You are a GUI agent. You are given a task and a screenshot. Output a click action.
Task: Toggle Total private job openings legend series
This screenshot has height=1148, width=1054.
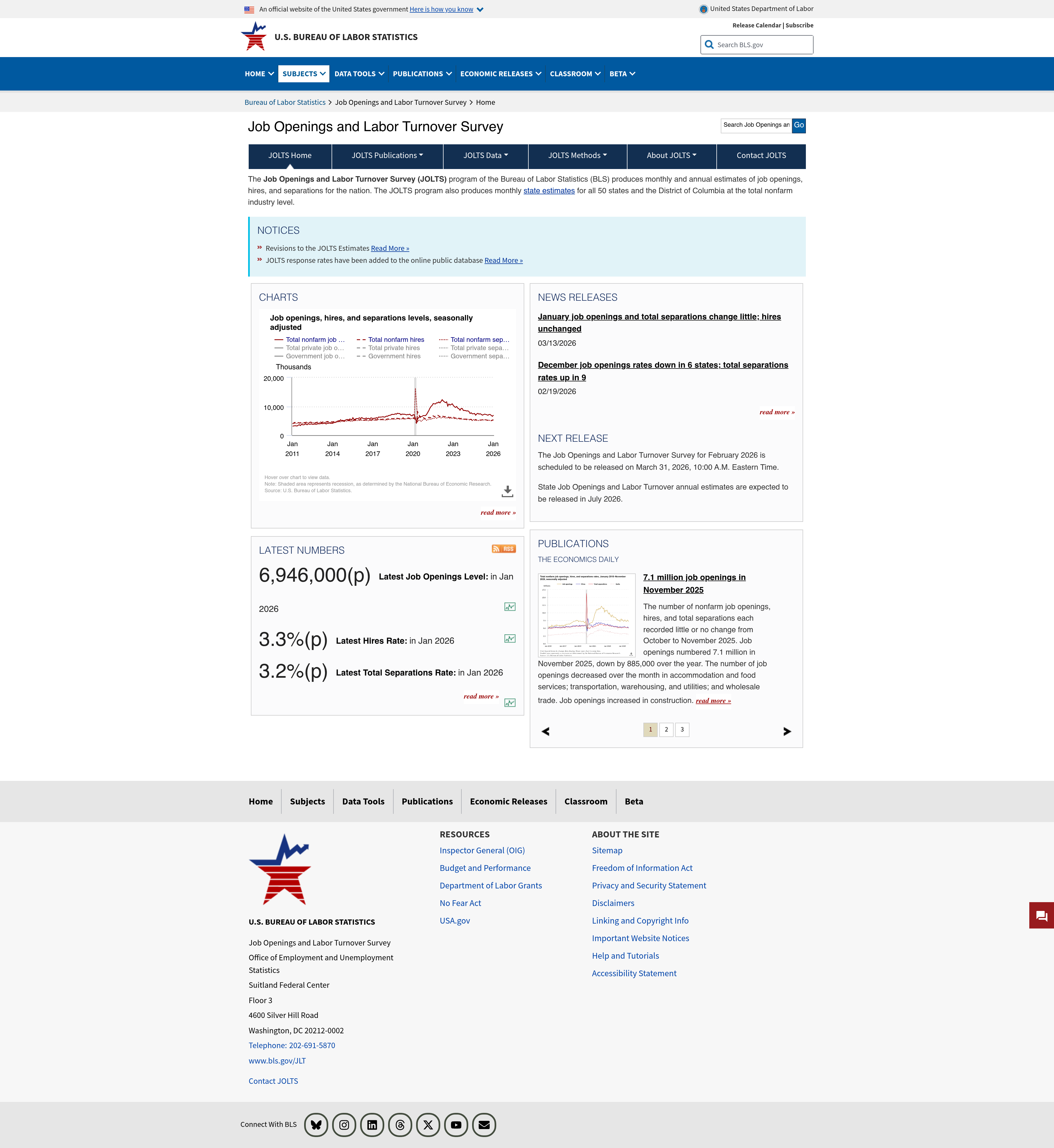click(310, 348)
